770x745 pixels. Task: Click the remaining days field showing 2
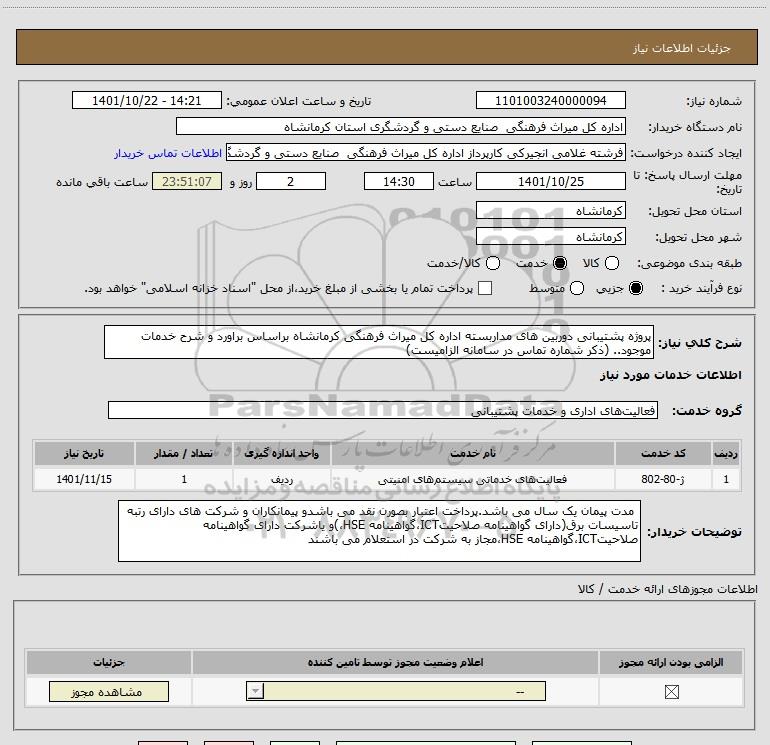[291, 181]
